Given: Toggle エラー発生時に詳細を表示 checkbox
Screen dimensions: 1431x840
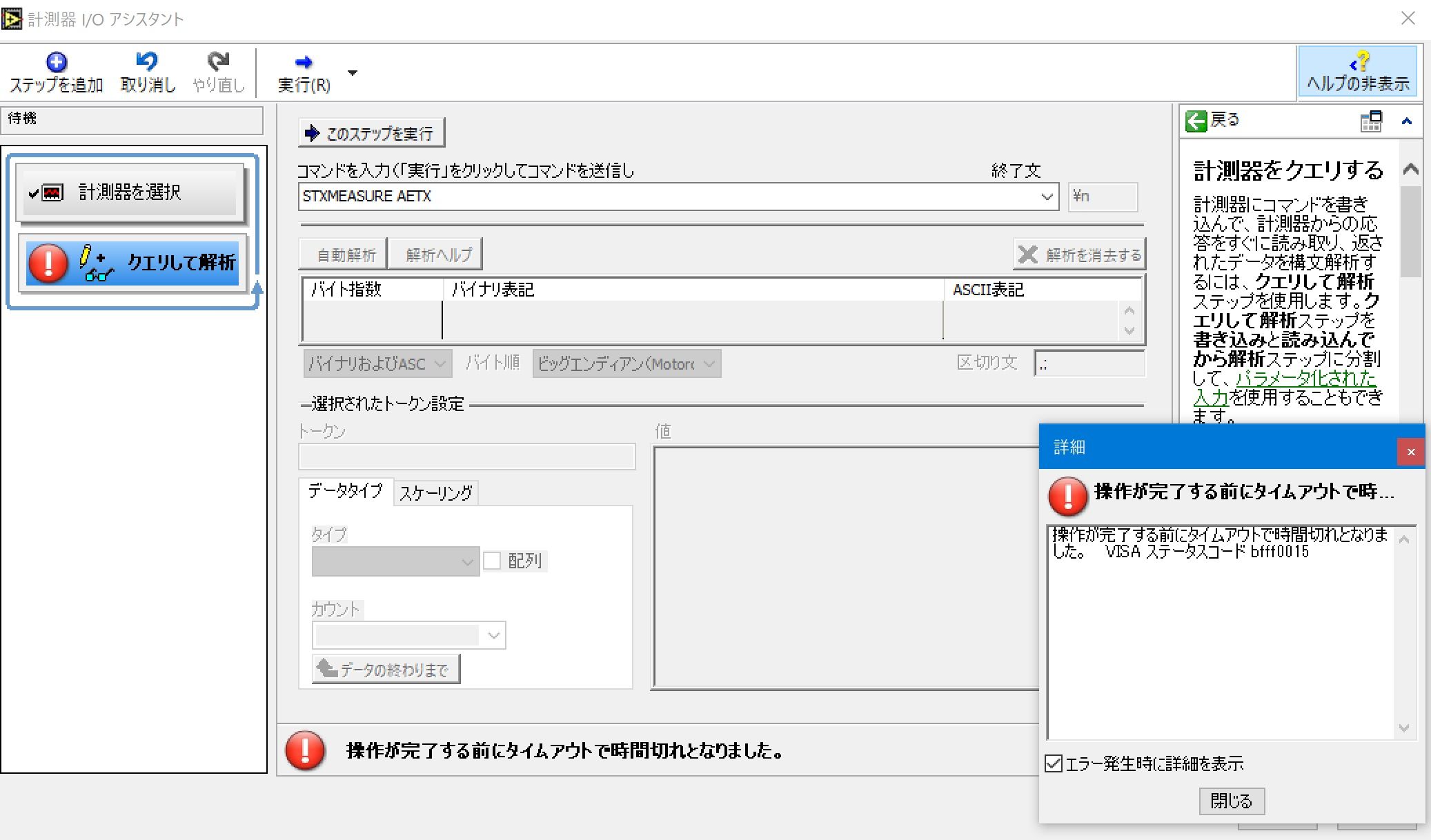Looking at the screenshot, I should 1054,763.
